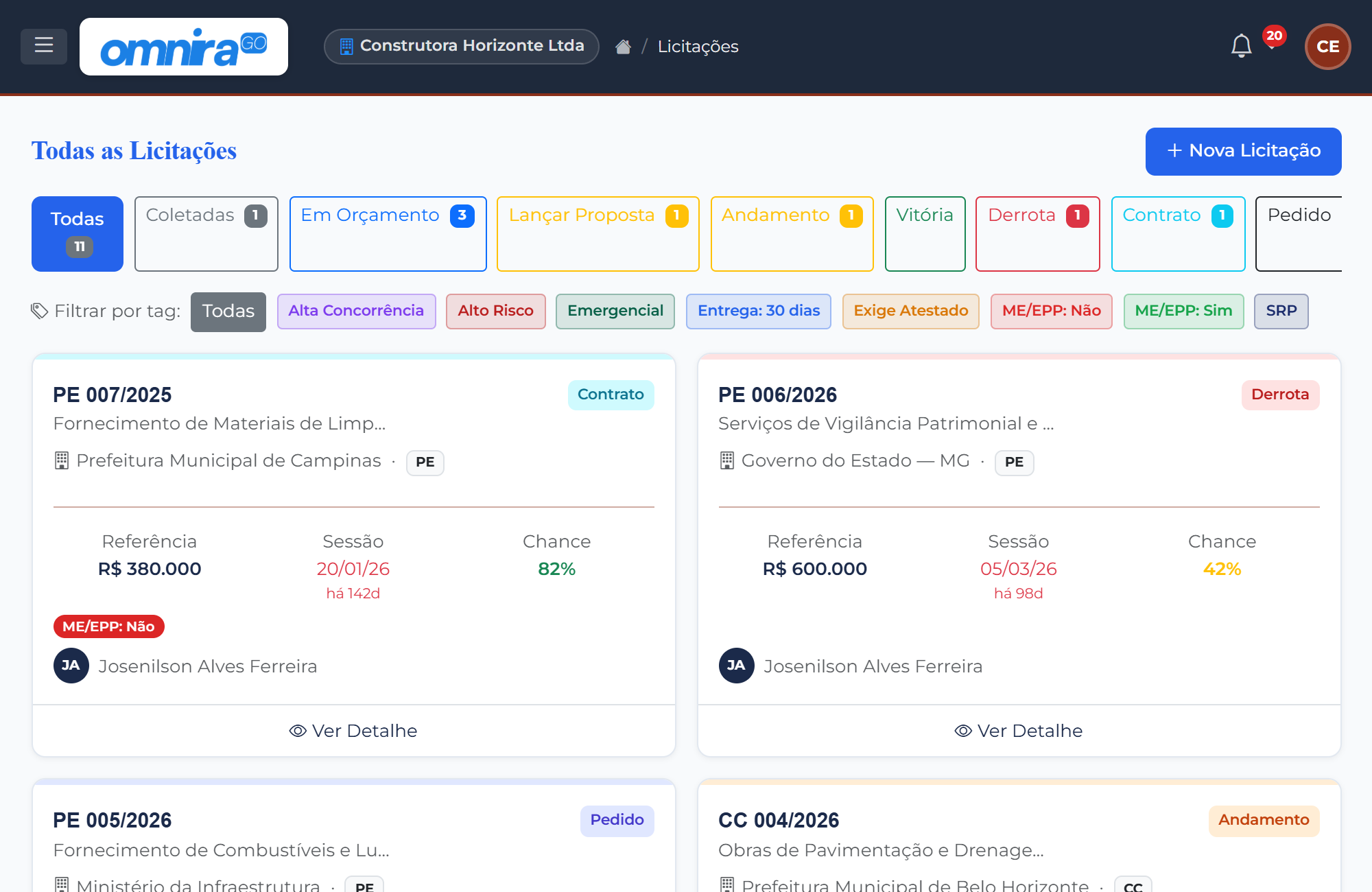1372x892 pixels.
Task: Click the red 20 notifications badge
Action: [x=1274, y=36]
